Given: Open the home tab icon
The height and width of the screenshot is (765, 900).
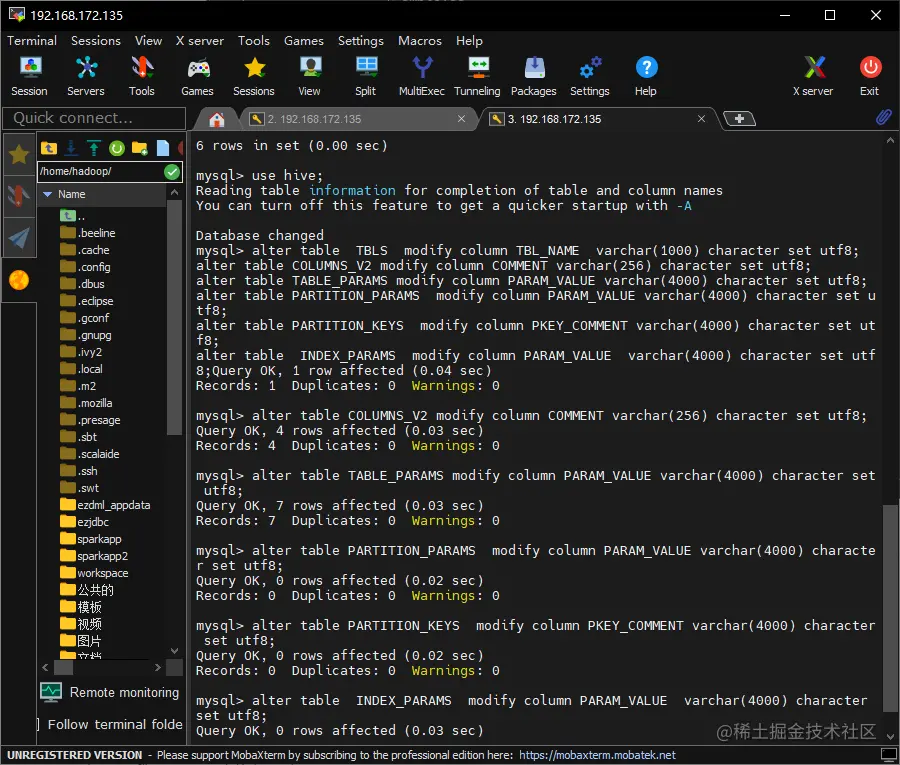Looking at the screenshot, I should tap(216, 119).
